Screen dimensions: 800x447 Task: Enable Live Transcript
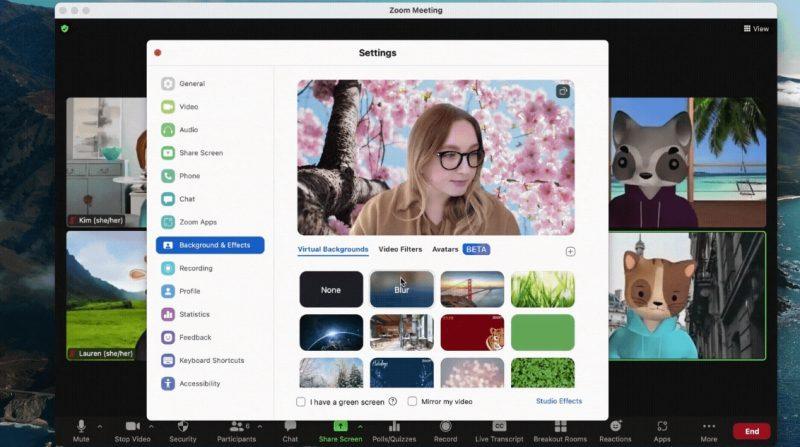pos(499,431)
